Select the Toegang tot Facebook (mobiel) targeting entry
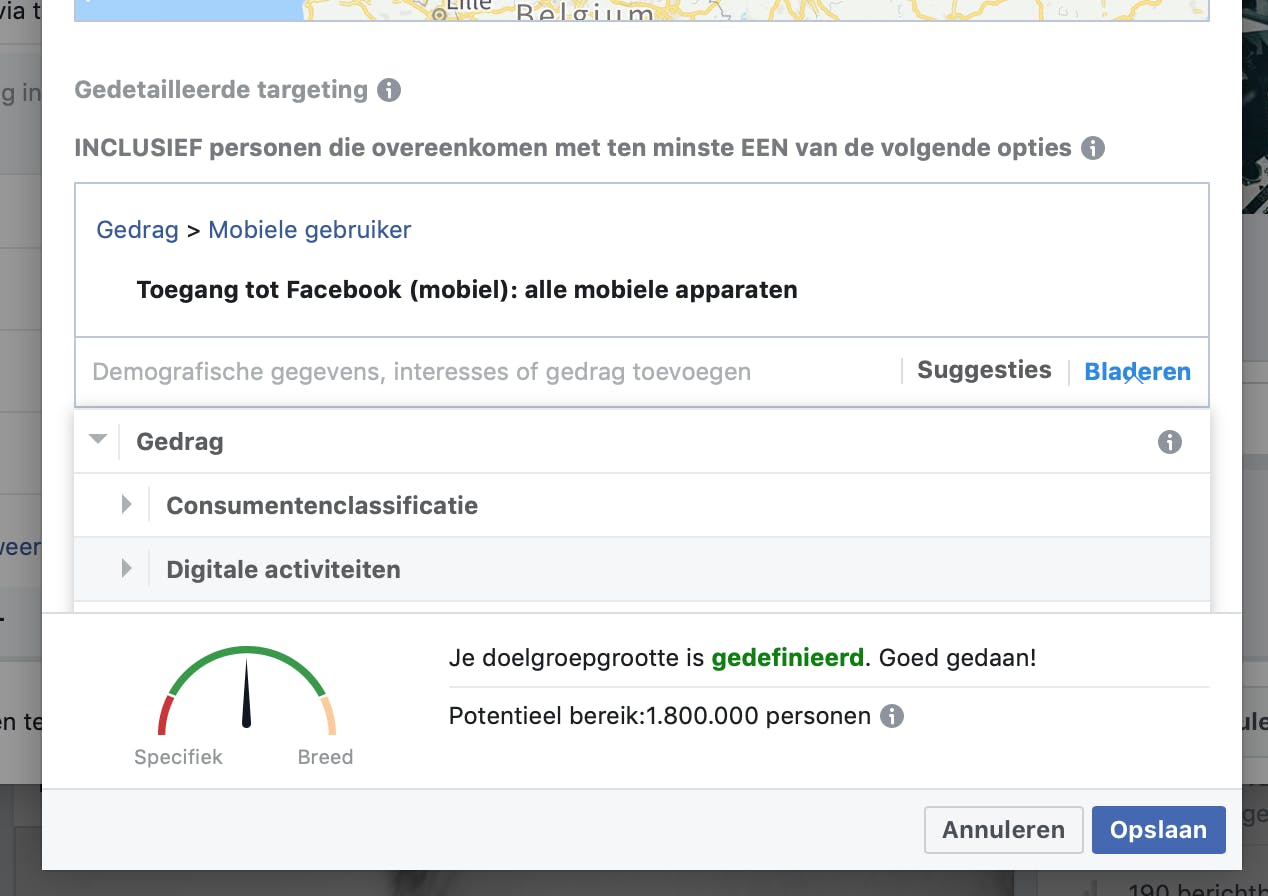The width and height of the screenshot is (1268, 896). click(x=466, y=291)
